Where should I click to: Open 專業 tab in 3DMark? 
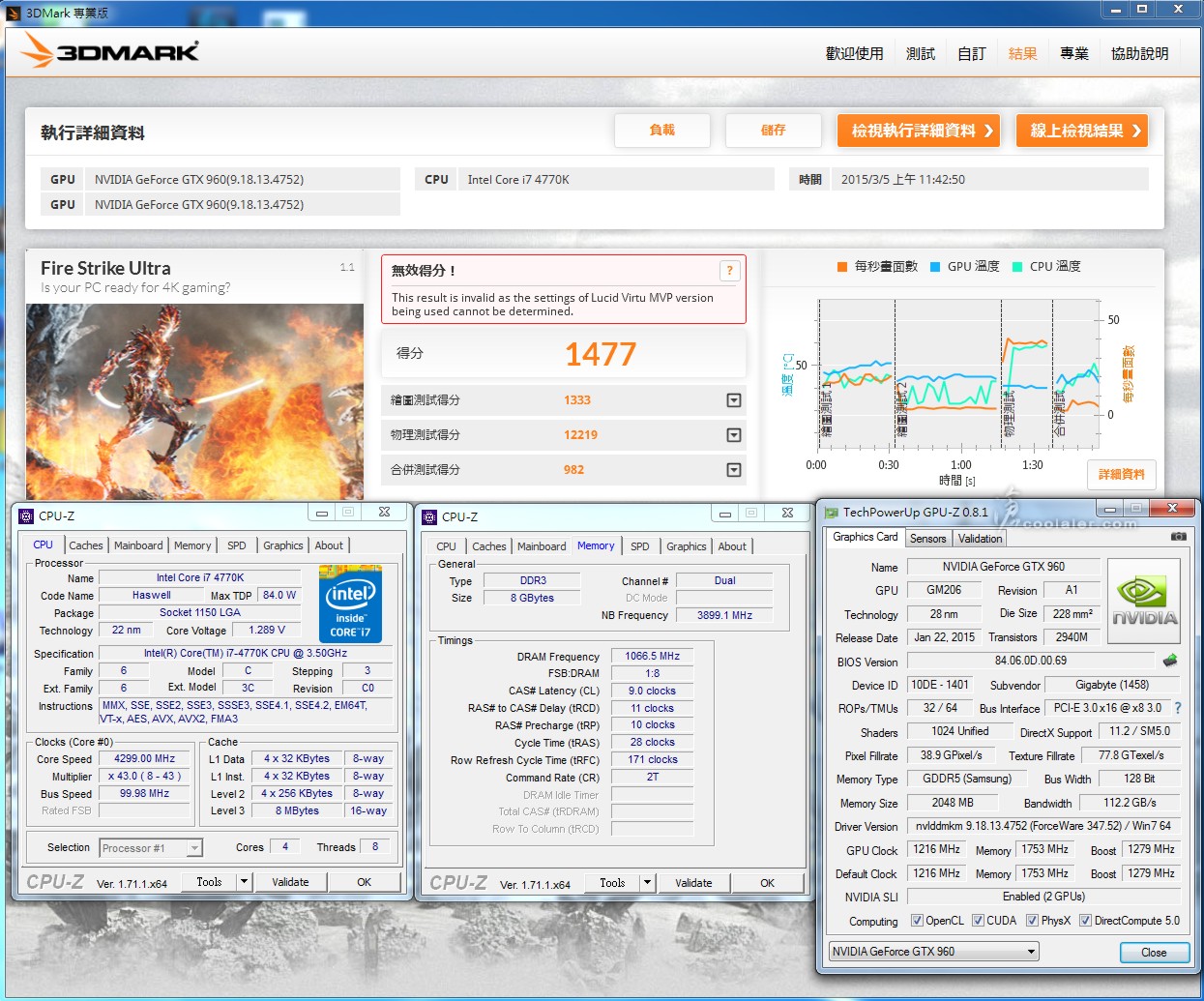click(x=1074, y=53)
